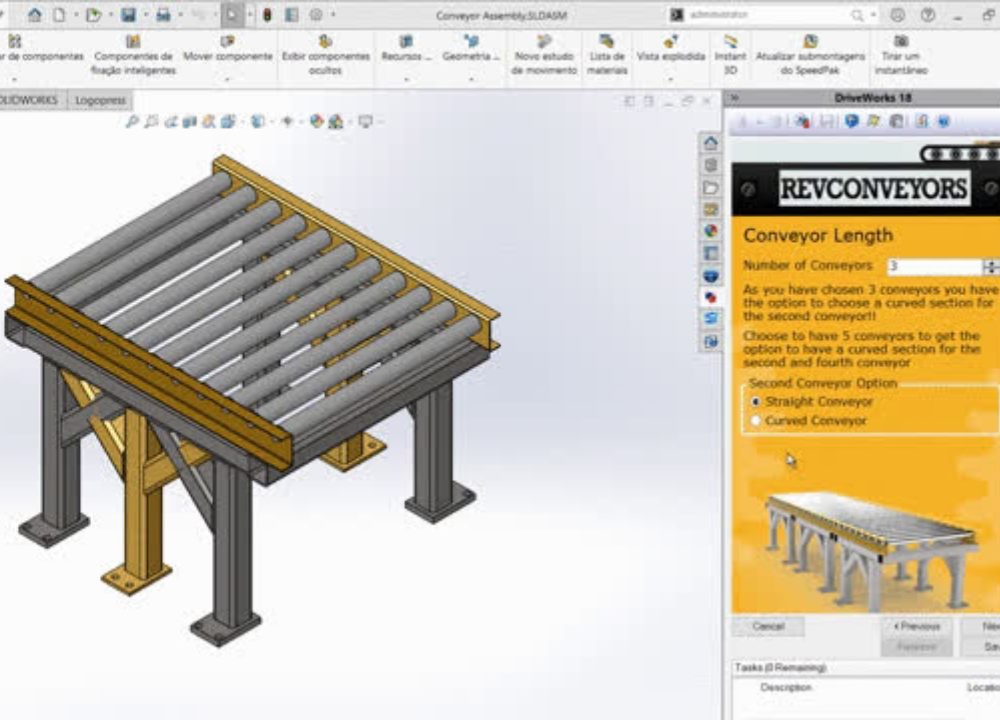1000x720 pixels.
Task: Select the Curved Conveyor radio option
Action: click(756, 421)
